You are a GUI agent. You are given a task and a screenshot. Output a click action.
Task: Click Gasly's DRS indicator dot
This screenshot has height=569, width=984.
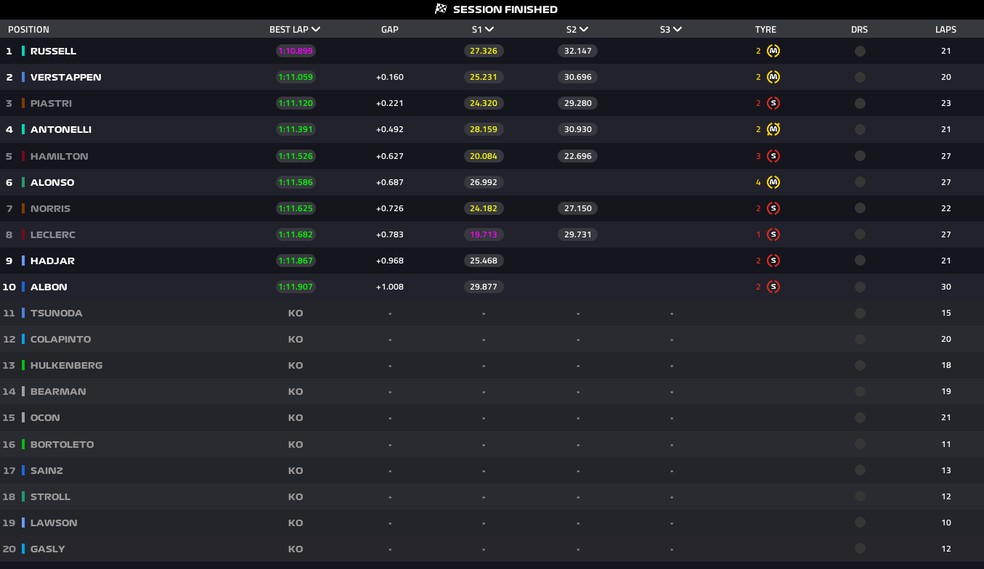[x=860, y=548]
